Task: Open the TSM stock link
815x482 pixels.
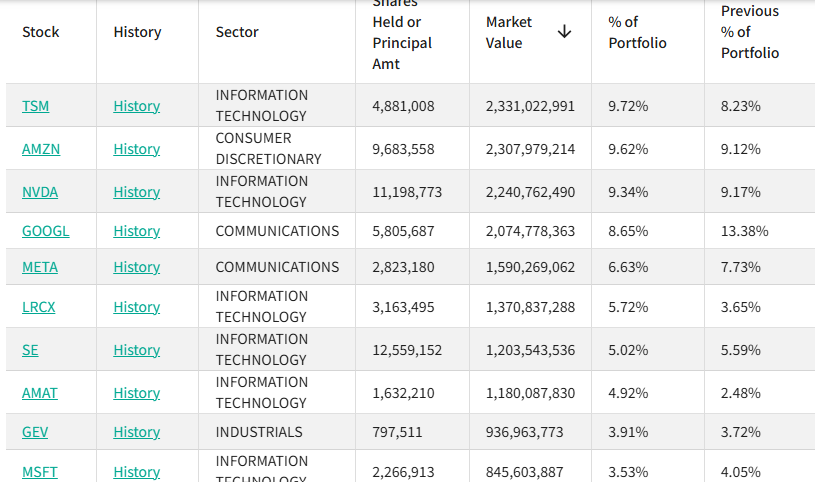Action: coord(35,106)
